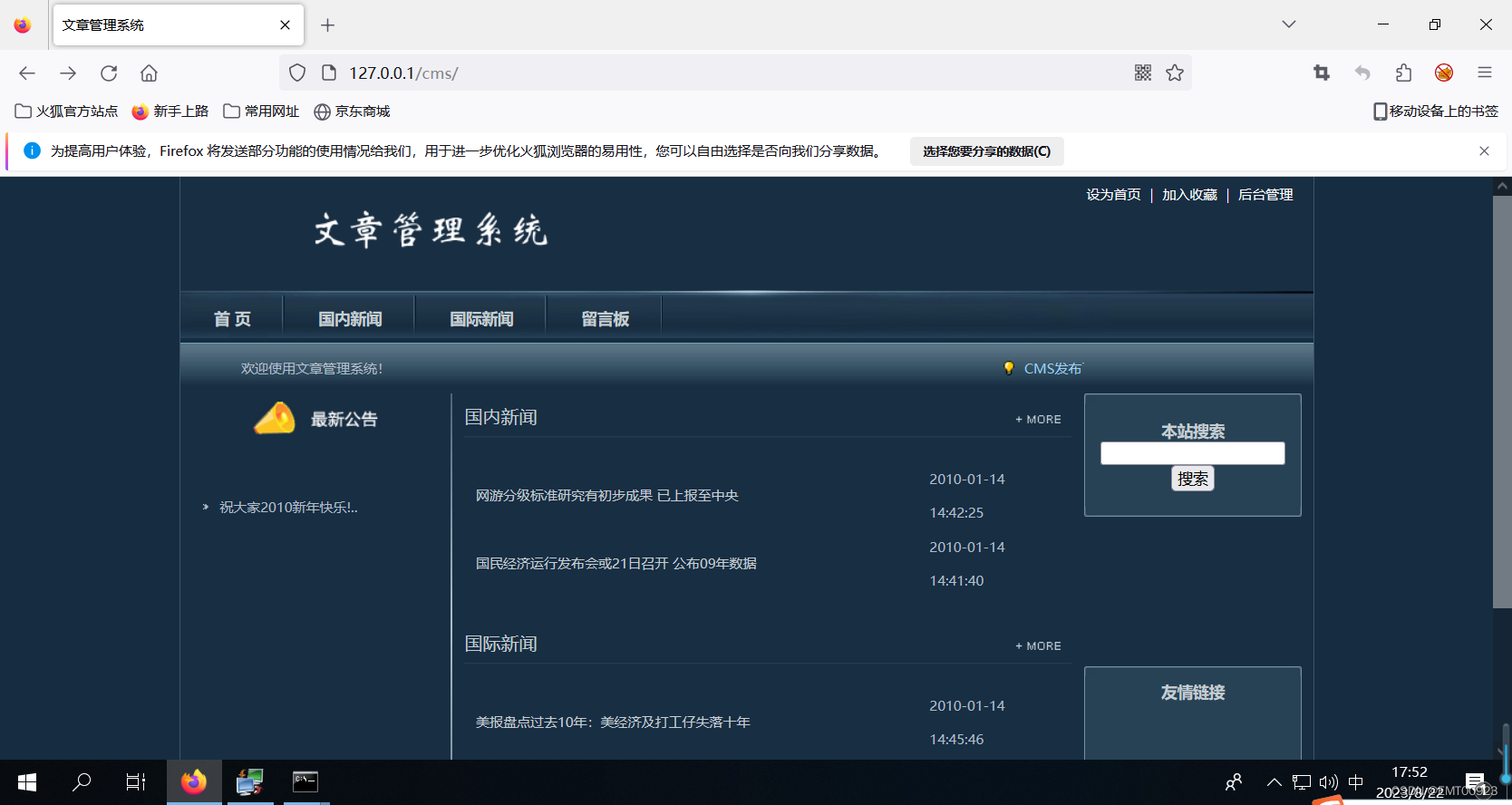Screen dimensions: 1512x805
Task: Click the 本站搜索 text input
Action: (x=1192, y=453)
